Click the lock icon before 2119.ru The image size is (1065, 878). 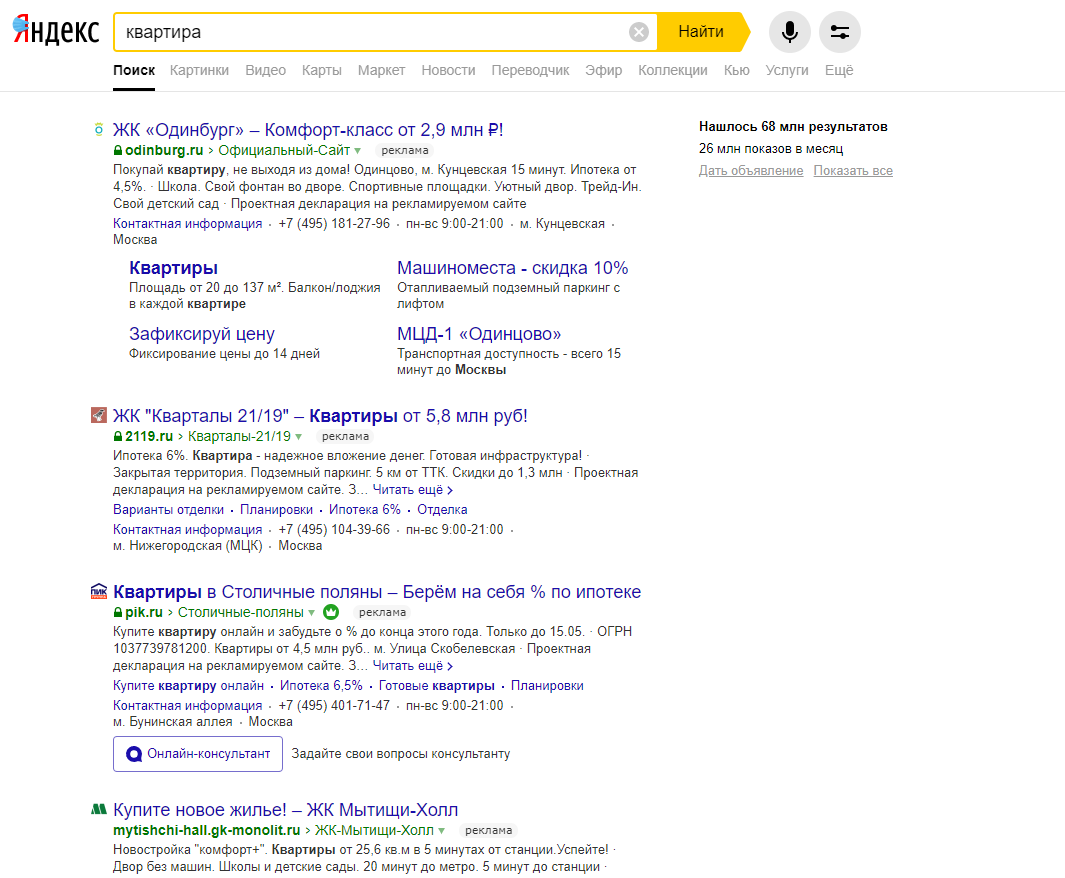(x=118, y=436)
